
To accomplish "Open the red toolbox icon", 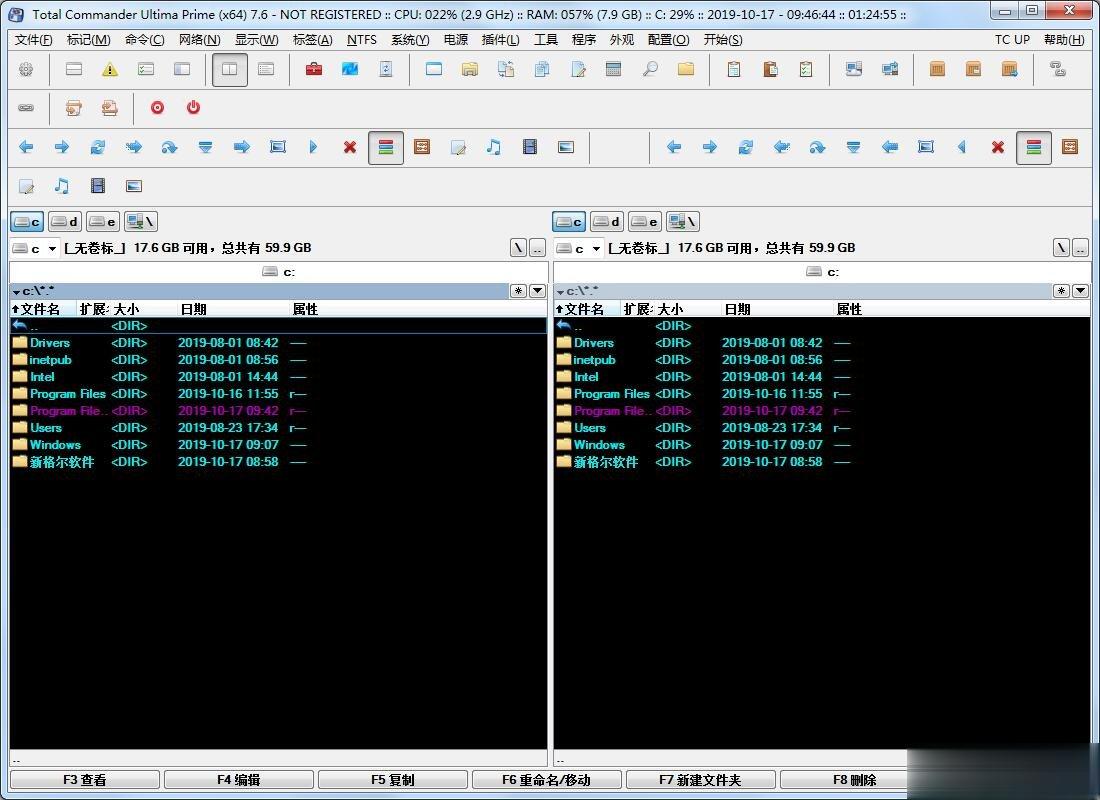I will click(x=314, y=69).
